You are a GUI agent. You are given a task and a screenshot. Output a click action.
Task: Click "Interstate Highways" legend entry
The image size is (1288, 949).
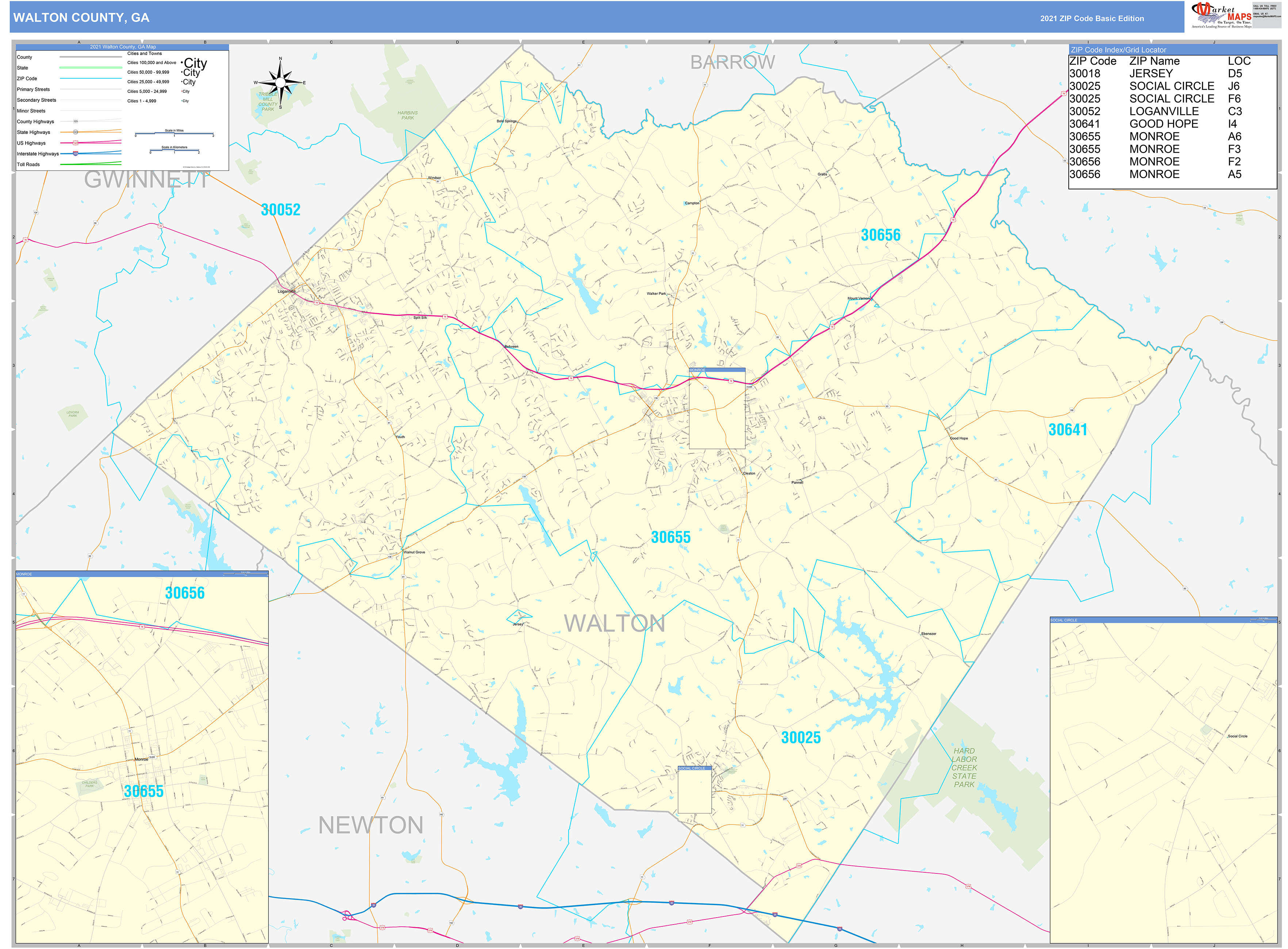[x=38, y=154]
